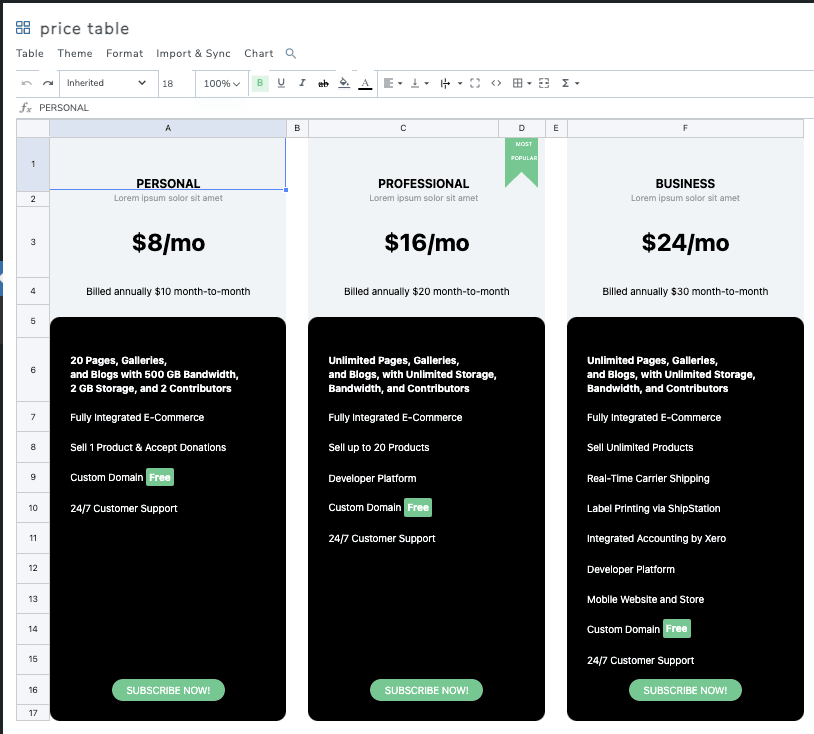This screenshot has width=814, height=734.
Task: Toggle underline formatting
Action: [281, 84]
